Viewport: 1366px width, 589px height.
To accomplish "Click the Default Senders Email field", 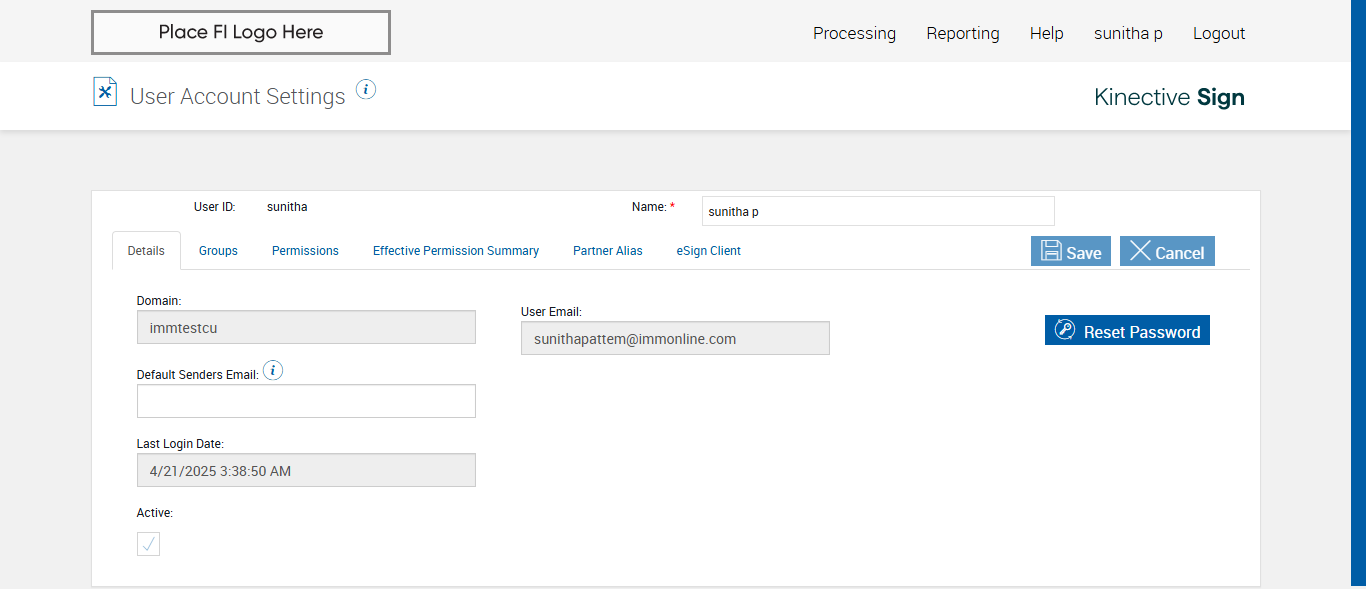I will coord(306,401).
